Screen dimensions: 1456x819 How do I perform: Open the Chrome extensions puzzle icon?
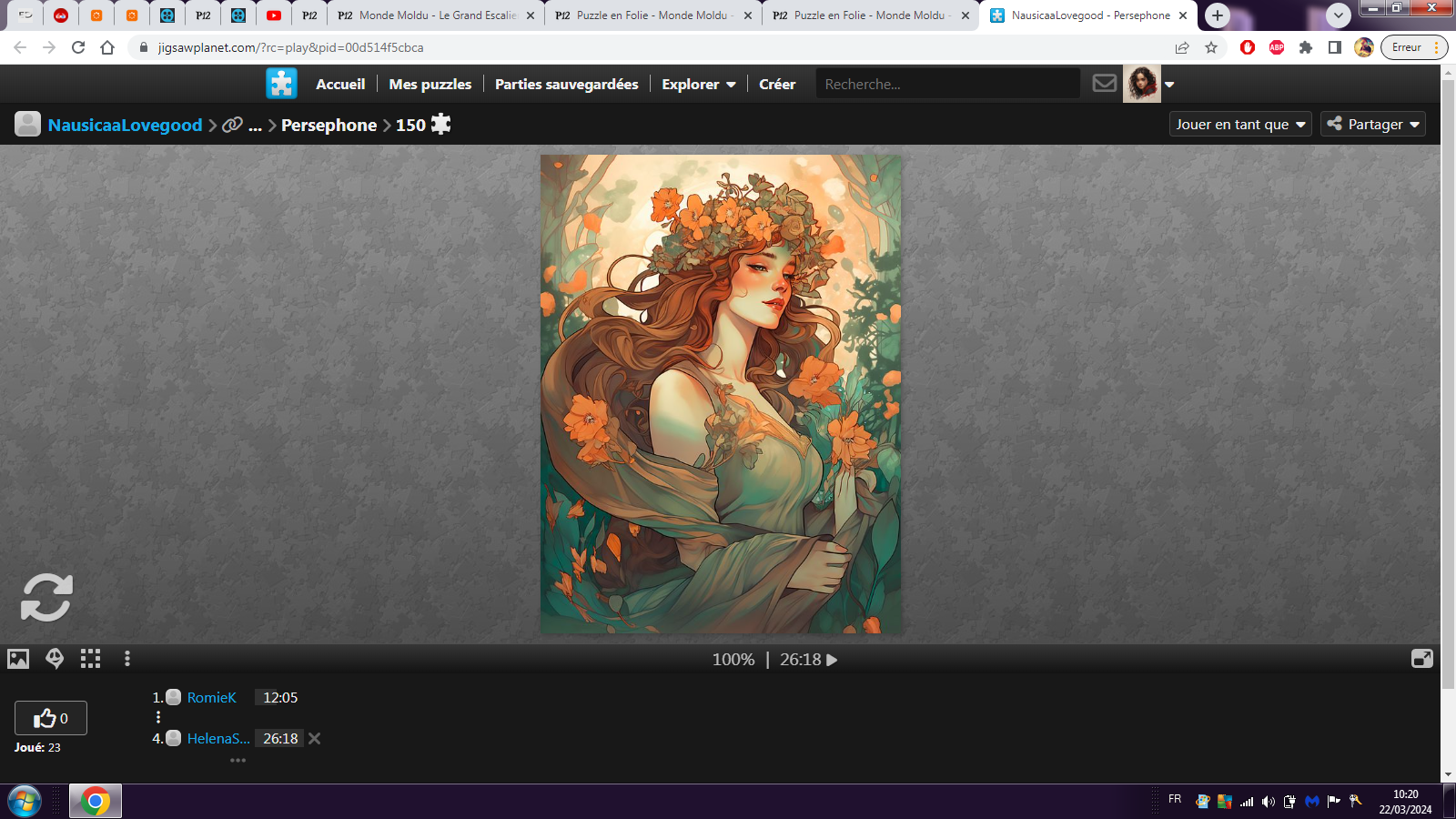point(1306,47)
